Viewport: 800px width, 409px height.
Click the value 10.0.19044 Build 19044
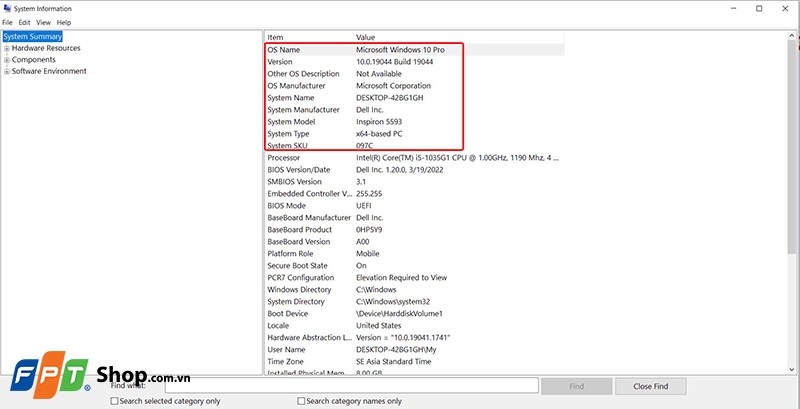(x=395, y=62)
